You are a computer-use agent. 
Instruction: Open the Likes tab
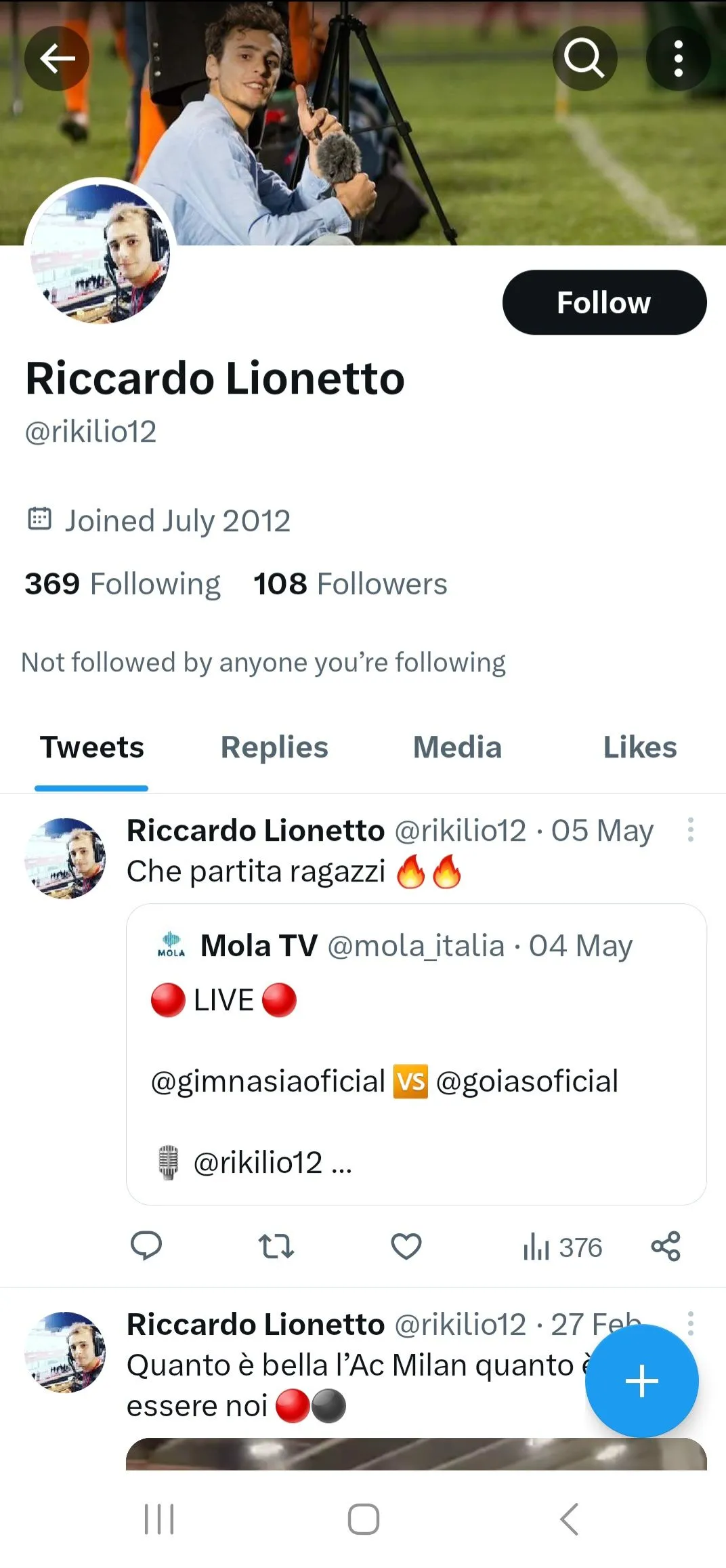639,747
